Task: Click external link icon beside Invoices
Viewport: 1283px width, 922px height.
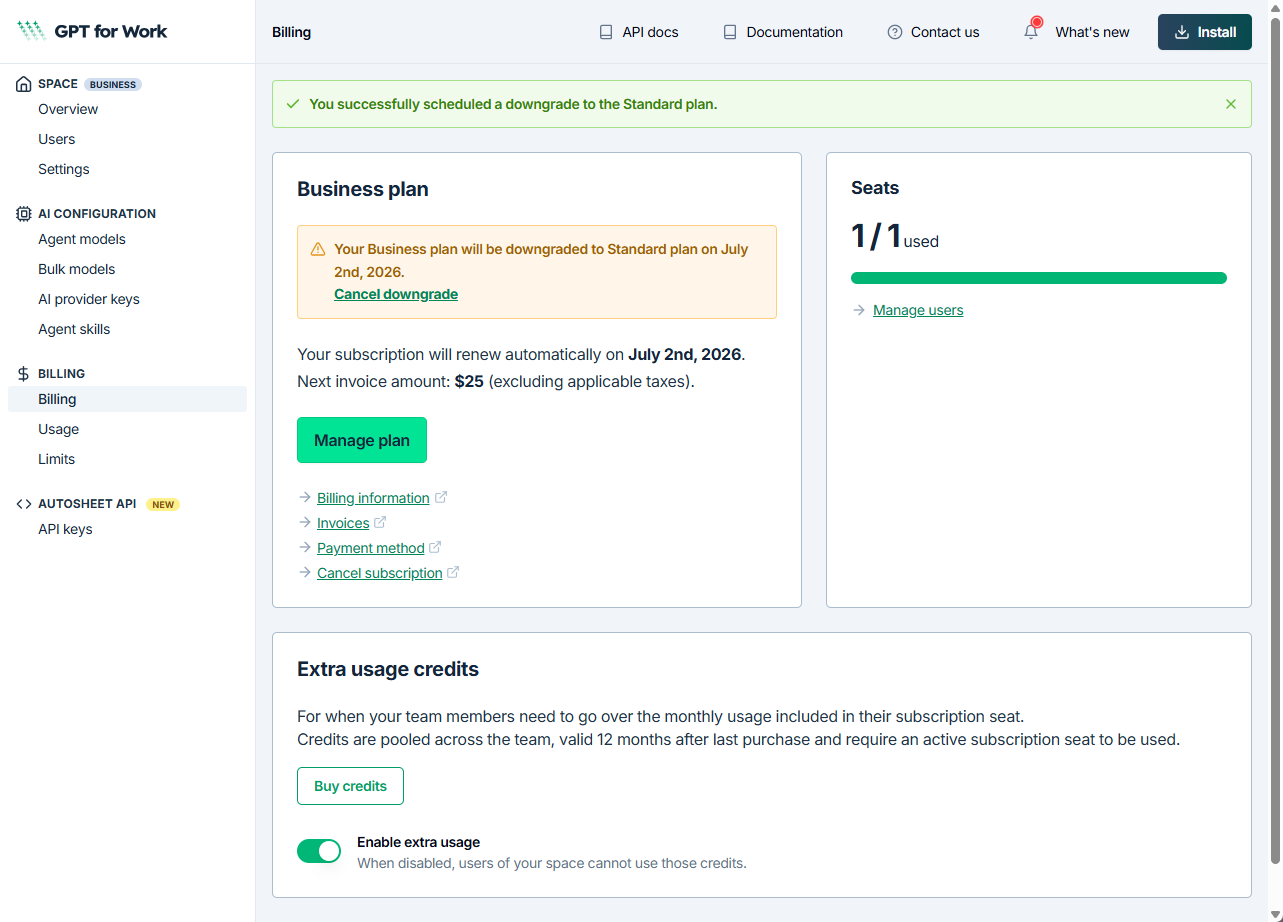Action: (x=380, y=522)
